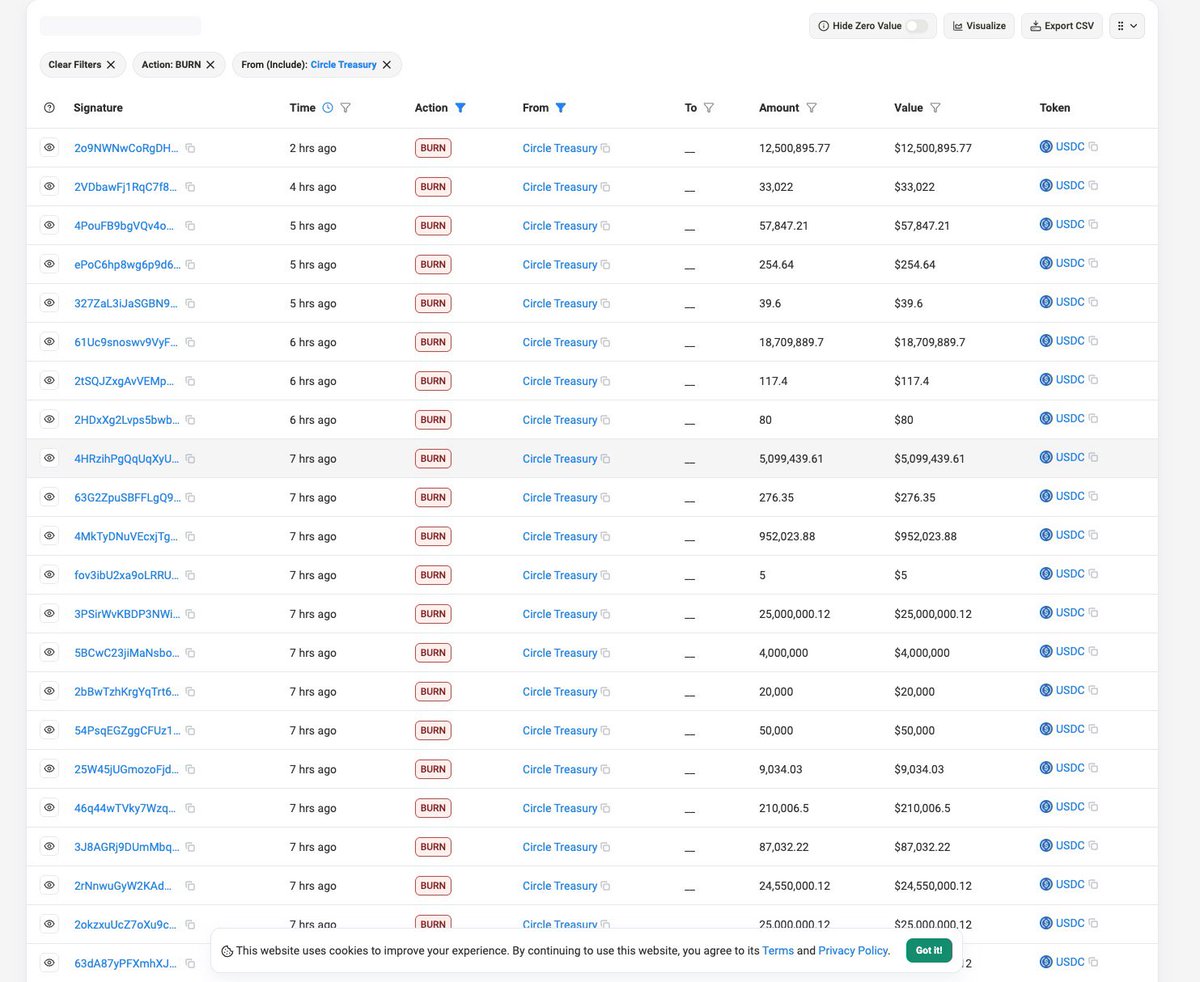The height and width of the screenshot is (982, 1200).
Task: Open Circle Treasury account in 210,006.5 row
Action: pos(560,808)
